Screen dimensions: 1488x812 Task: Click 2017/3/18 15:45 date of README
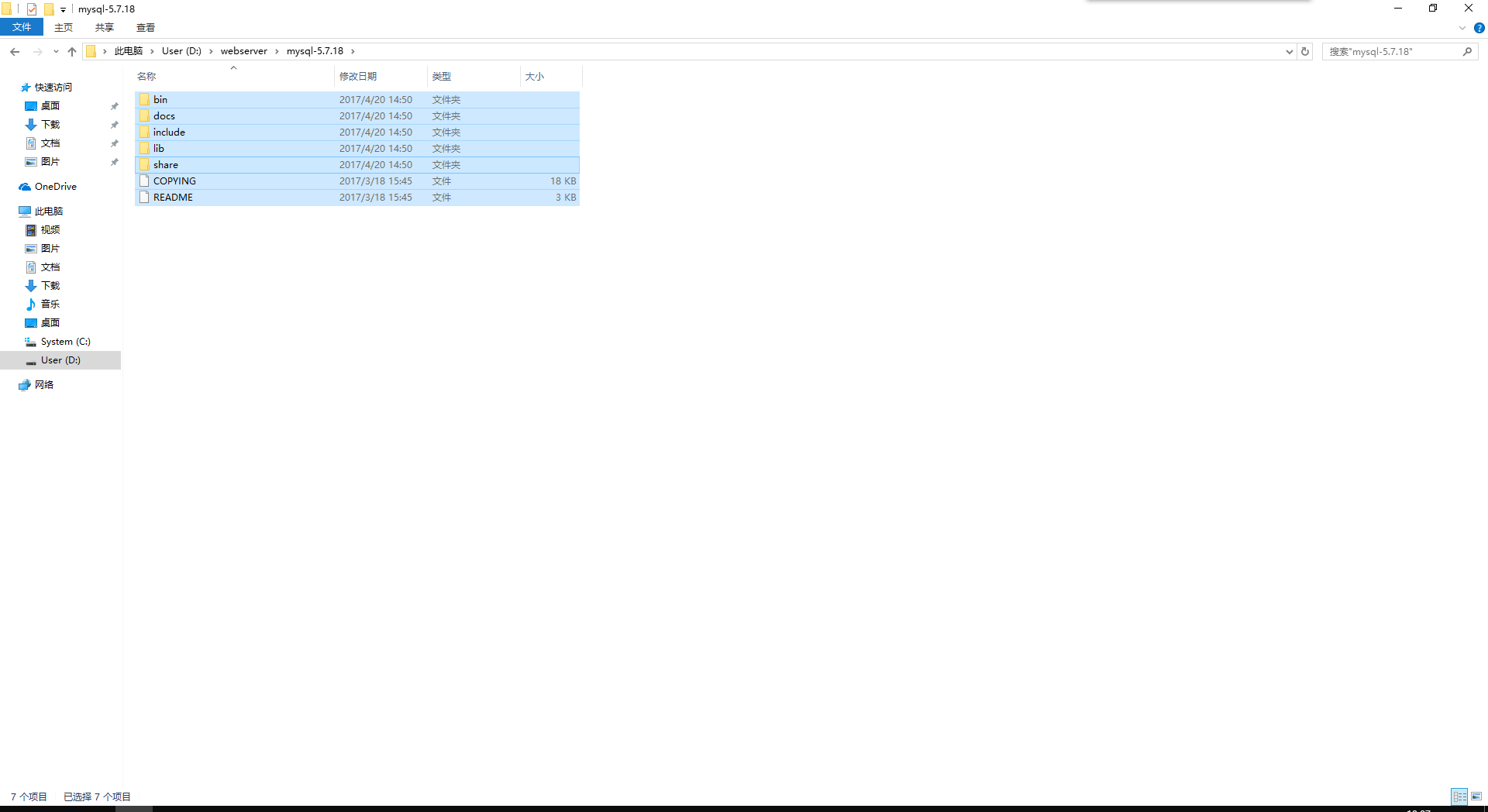pyautogui.click(x=376, y=198)
